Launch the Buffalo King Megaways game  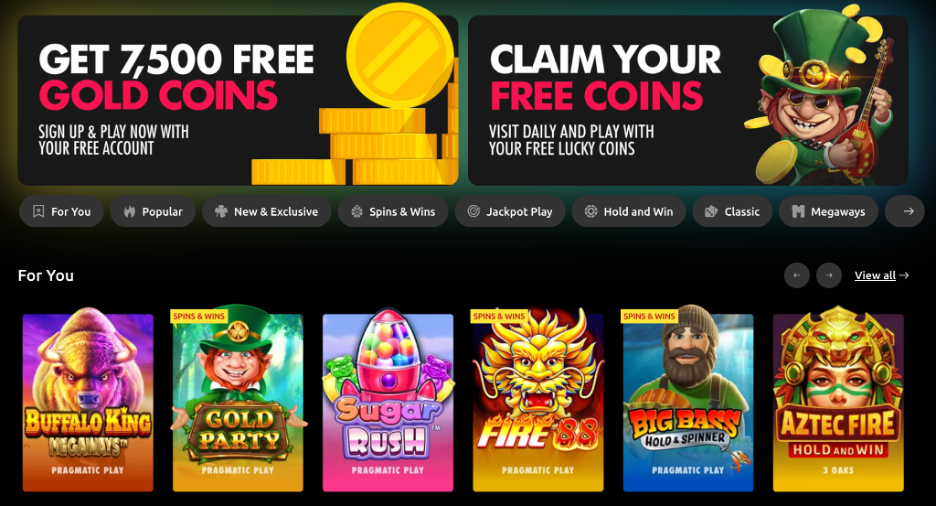pos(88,401)
